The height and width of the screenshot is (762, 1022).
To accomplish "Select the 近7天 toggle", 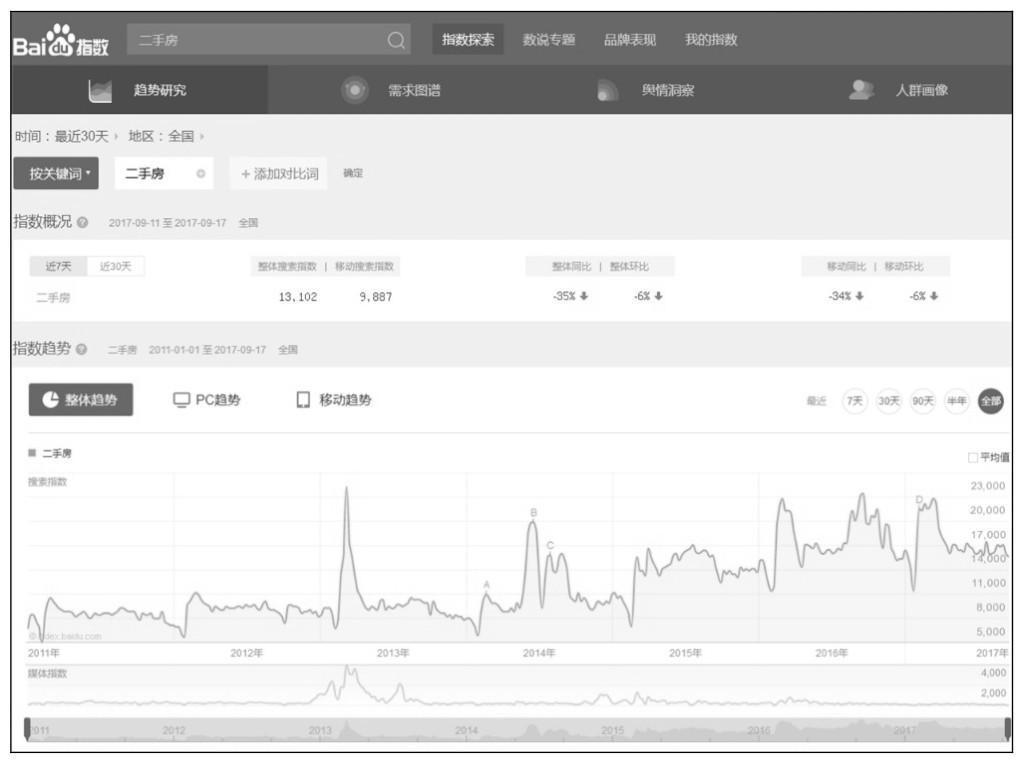I will (58, 266).
